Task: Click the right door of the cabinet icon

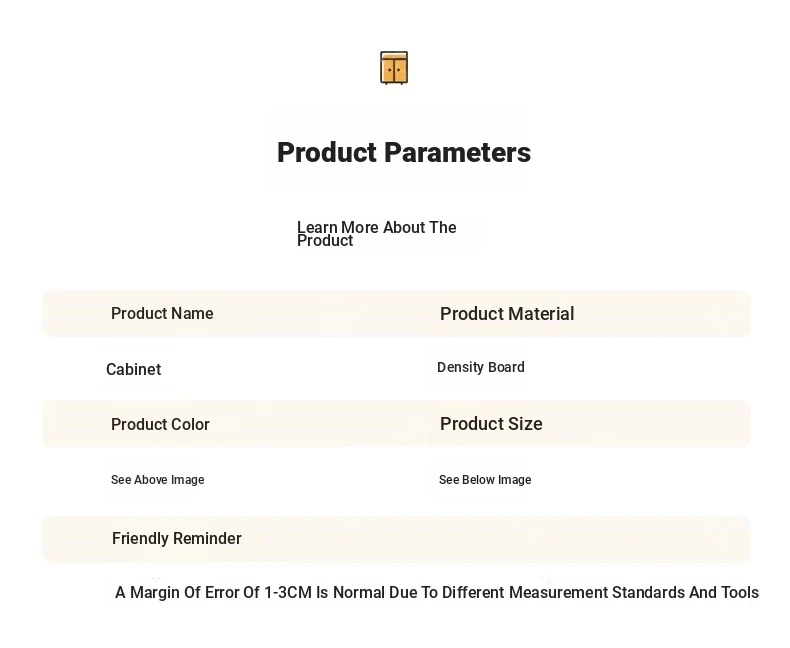Action: coord(400,70)
